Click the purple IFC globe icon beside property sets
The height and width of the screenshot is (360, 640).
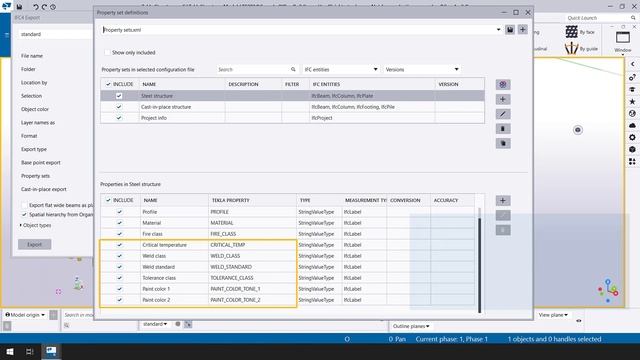tap(503, 84)
